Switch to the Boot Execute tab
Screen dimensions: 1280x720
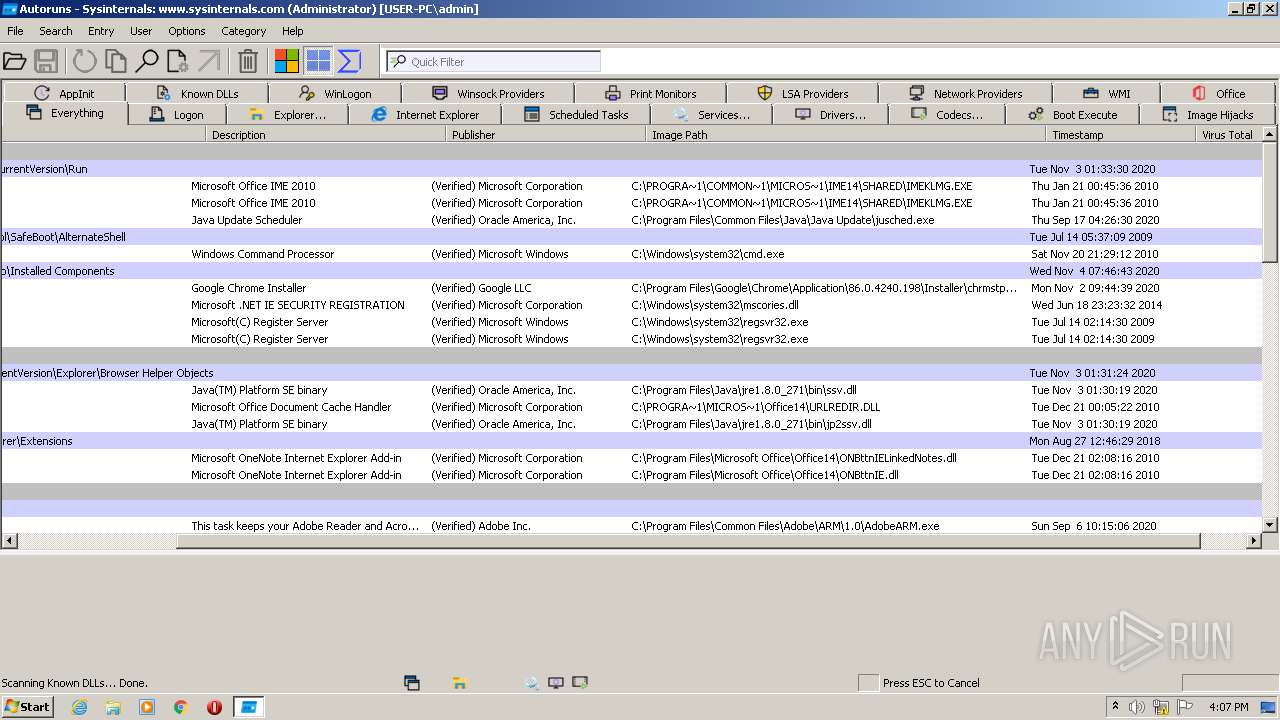(x=1073, y=115)
